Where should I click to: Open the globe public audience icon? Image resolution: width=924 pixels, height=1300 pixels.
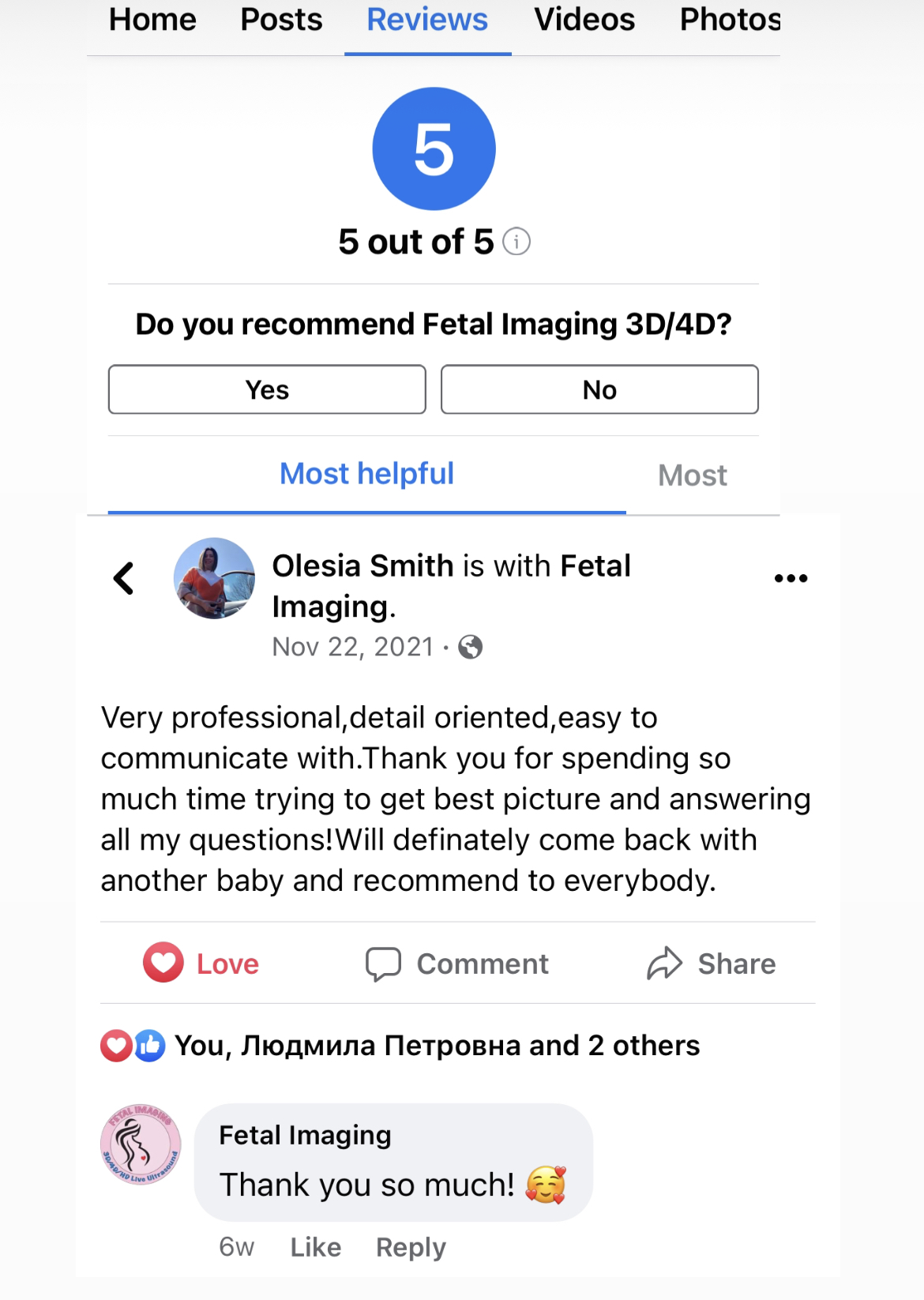pyautogui.click(x=471, y=648)
